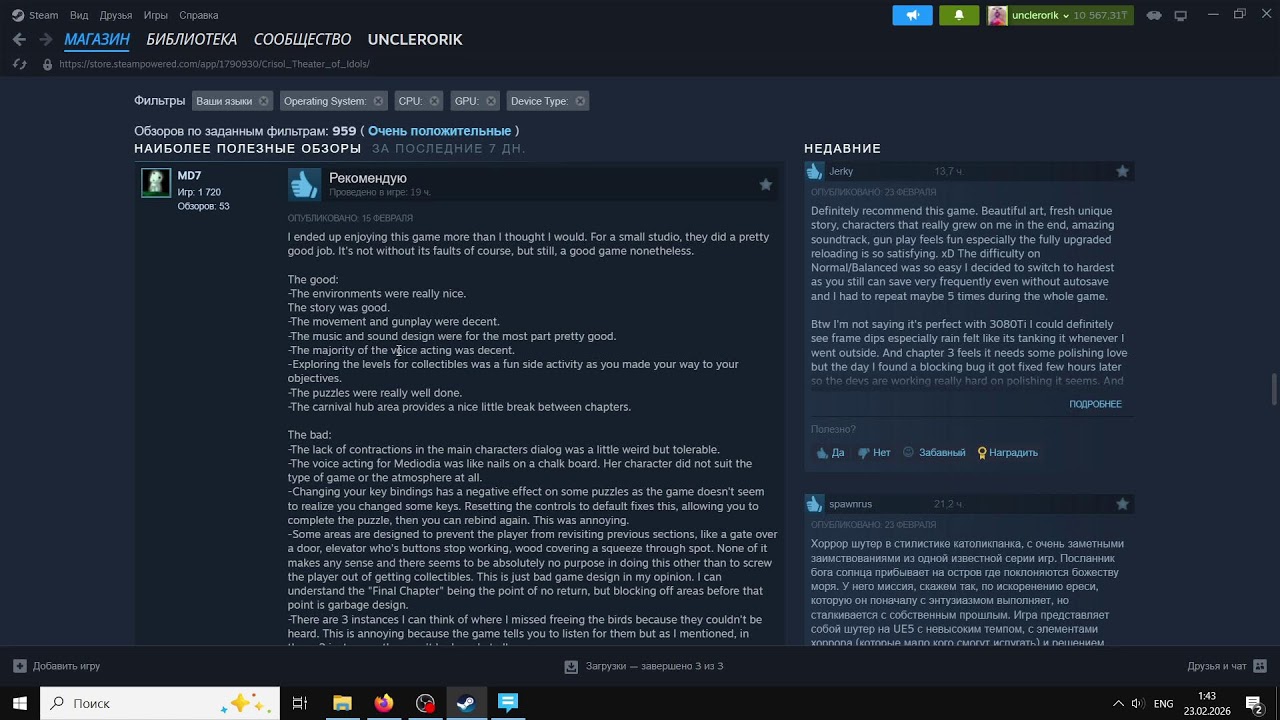
Task: Expand the unclerorik account dropdown
Action: (1041, 15)
